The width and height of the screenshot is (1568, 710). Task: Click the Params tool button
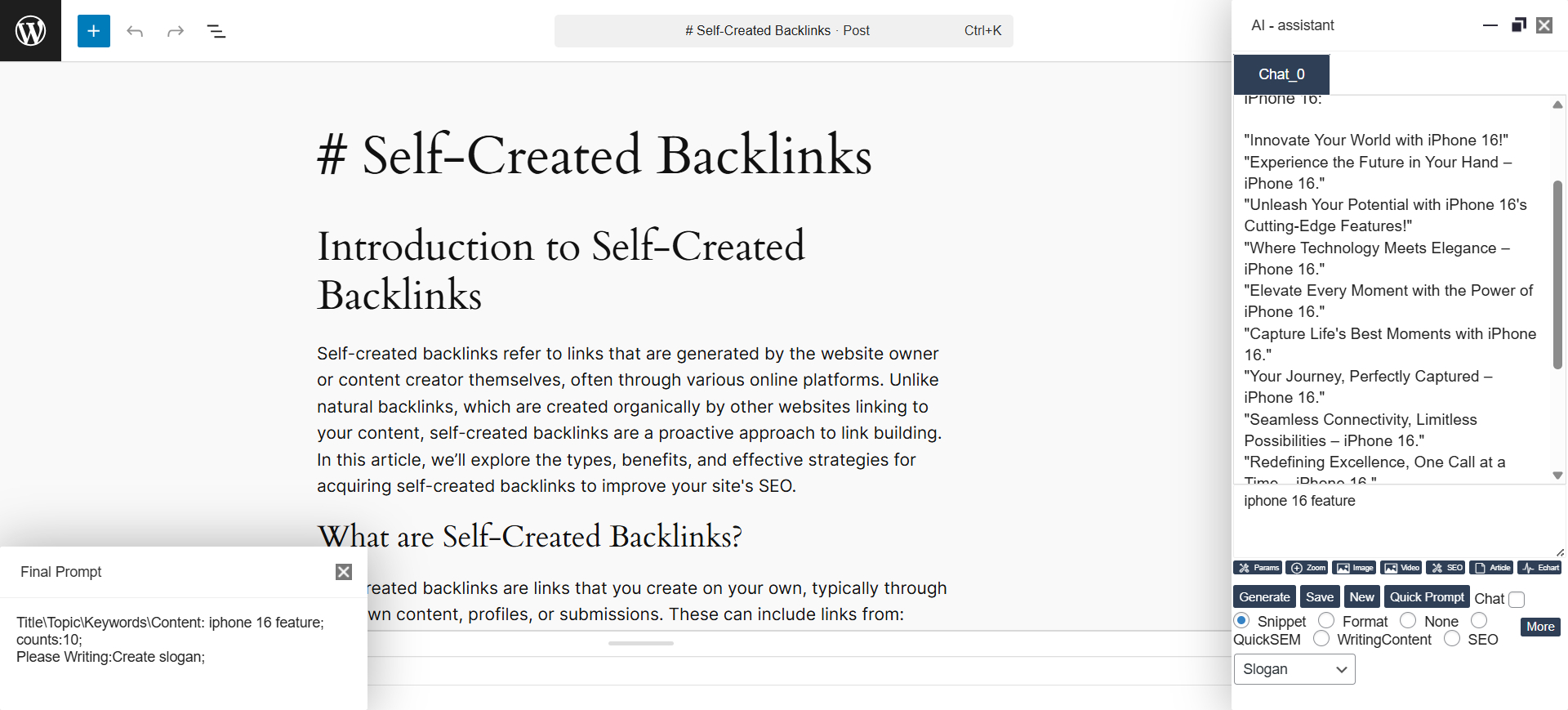1258,568
